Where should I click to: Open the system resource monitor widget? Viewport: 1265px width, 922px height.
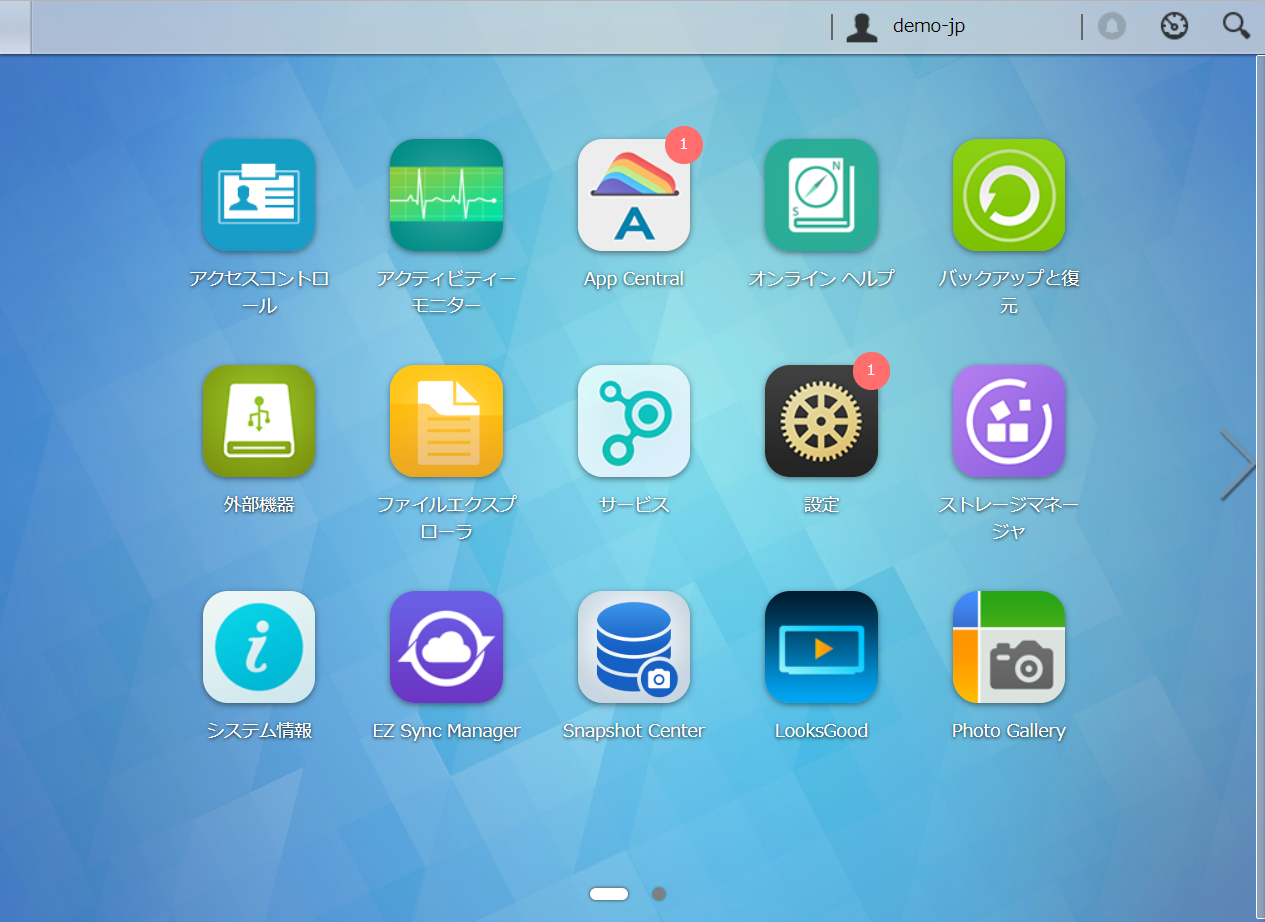(1174, 26)
